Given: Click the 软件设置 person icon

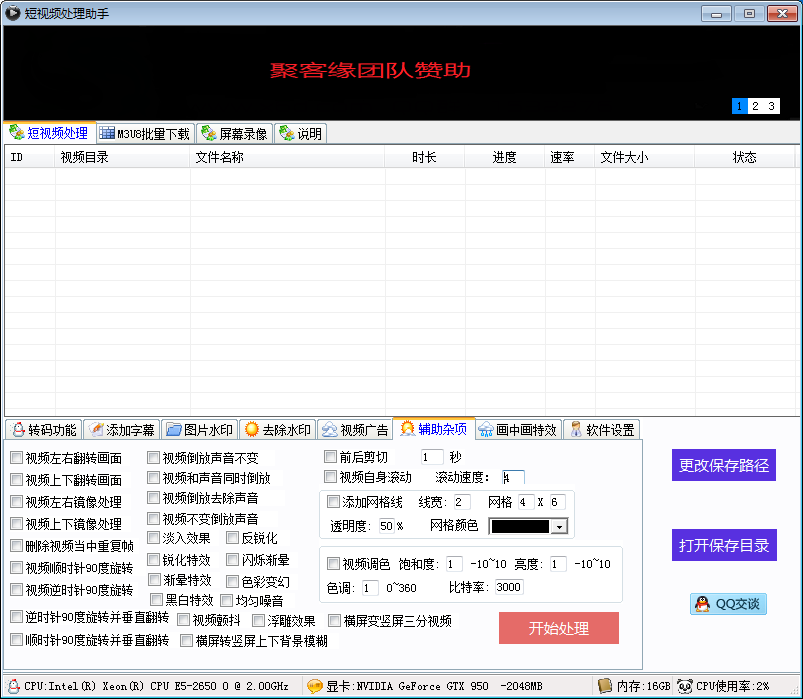Looking at the screenshot, I should tap(576, 429).
